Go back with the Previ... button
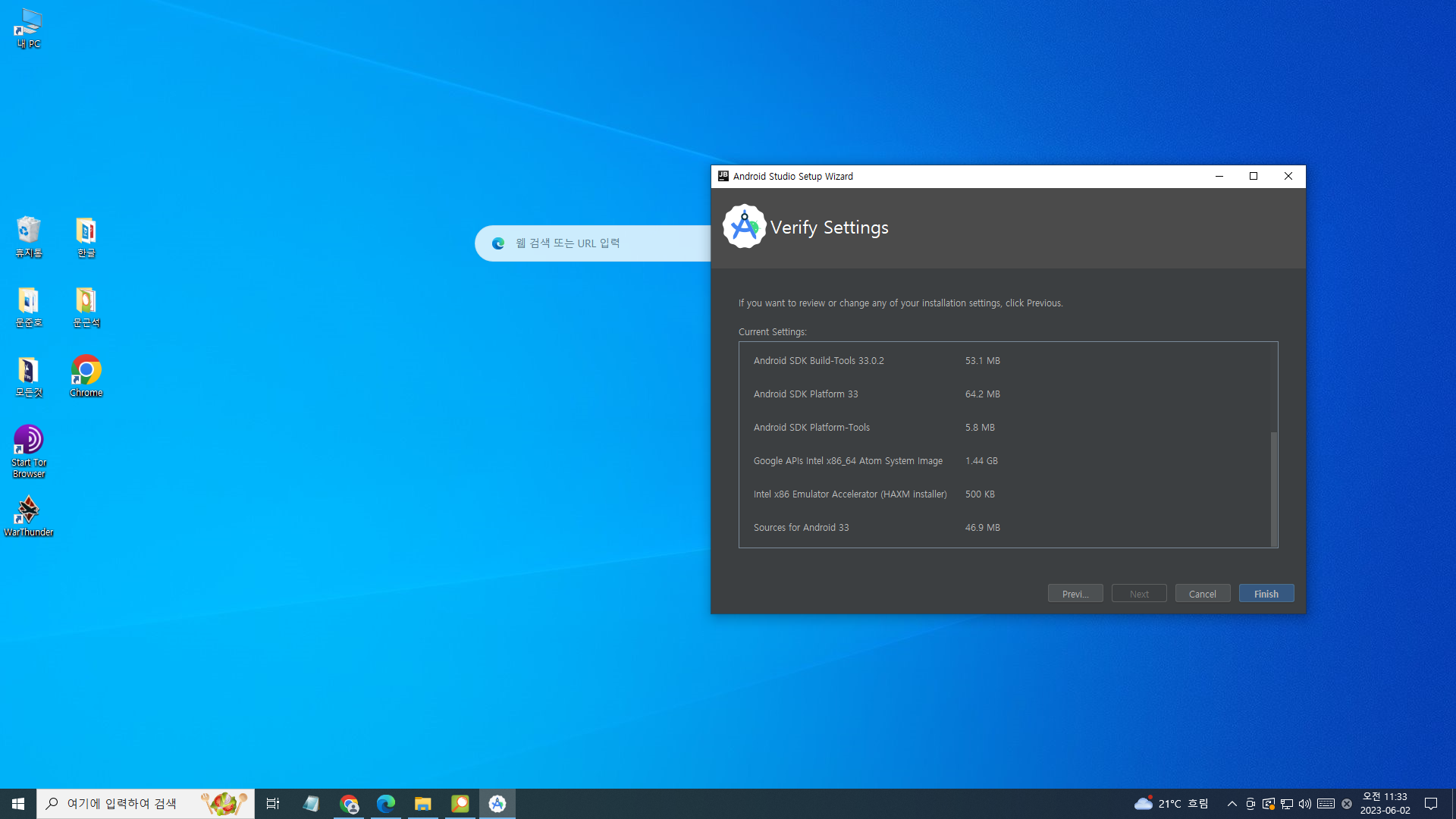 coord(1075,594)
